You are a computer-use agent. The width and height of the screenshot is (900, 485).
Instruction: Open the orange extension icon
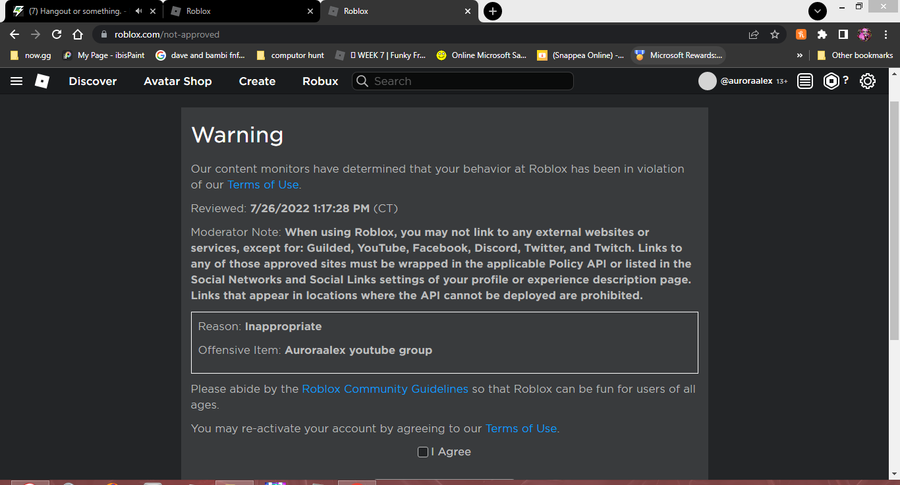(801, 34)
